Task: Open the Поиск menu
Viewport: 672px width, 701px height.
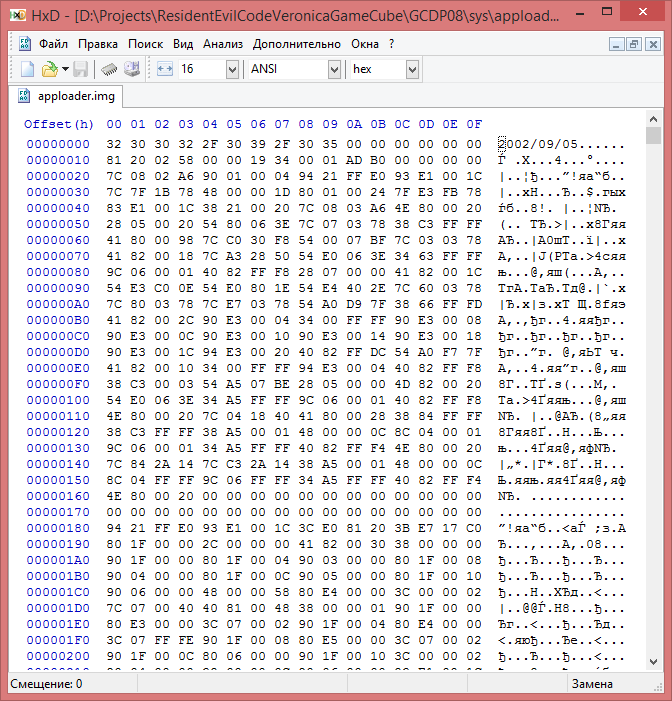Action: pyautogui.click(x=145, y=44)
